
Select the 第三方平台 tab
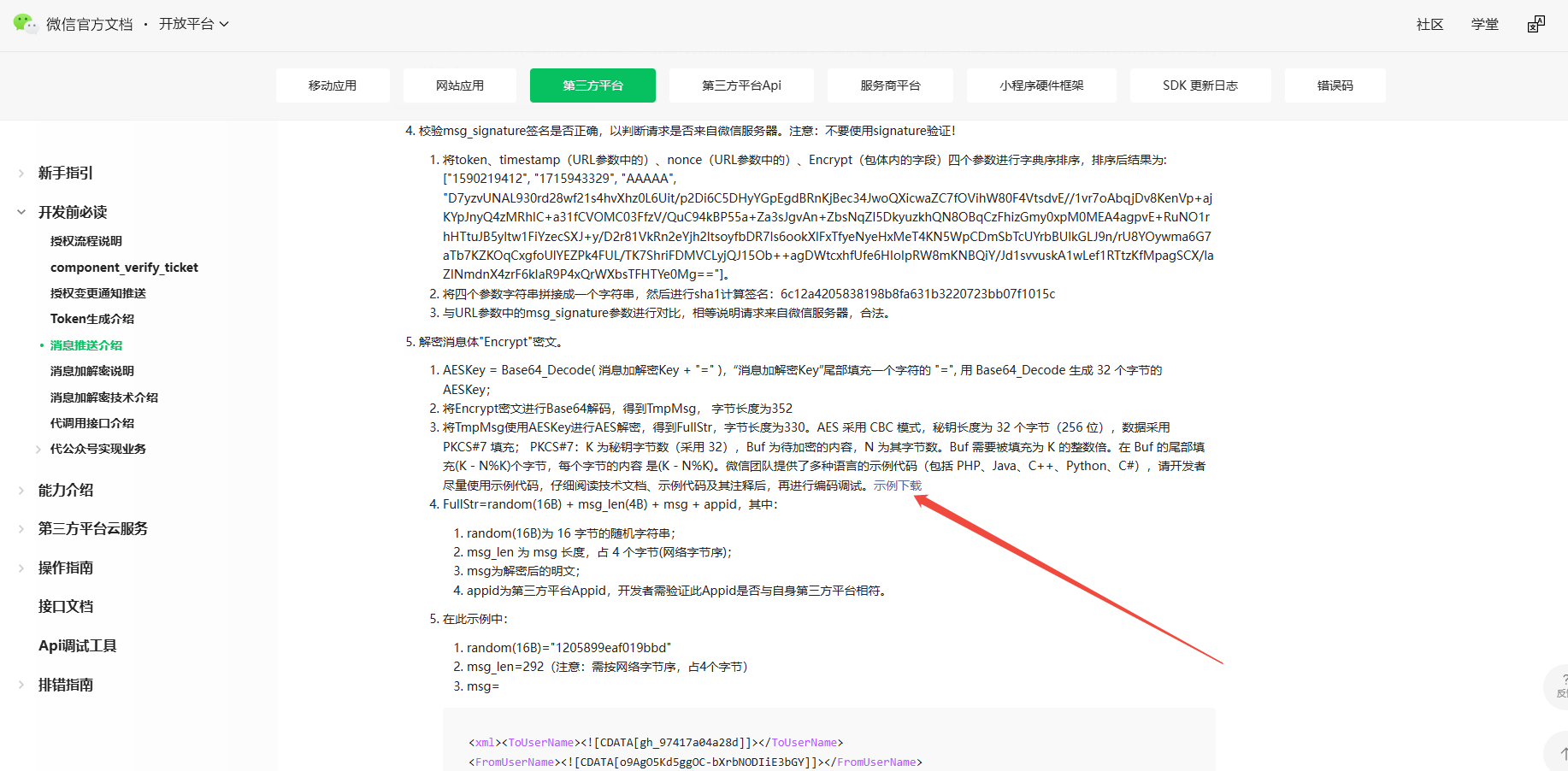[592, 85]
